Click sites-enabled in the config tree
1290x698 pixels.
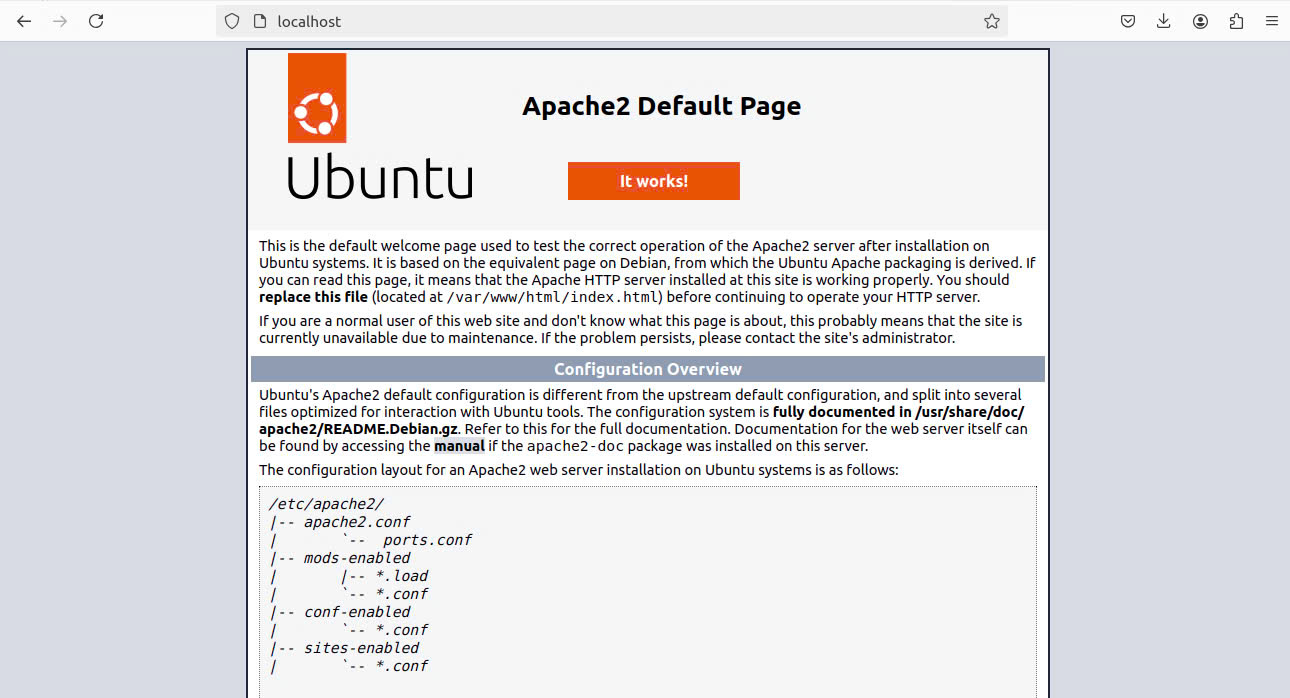click(361, 648)
